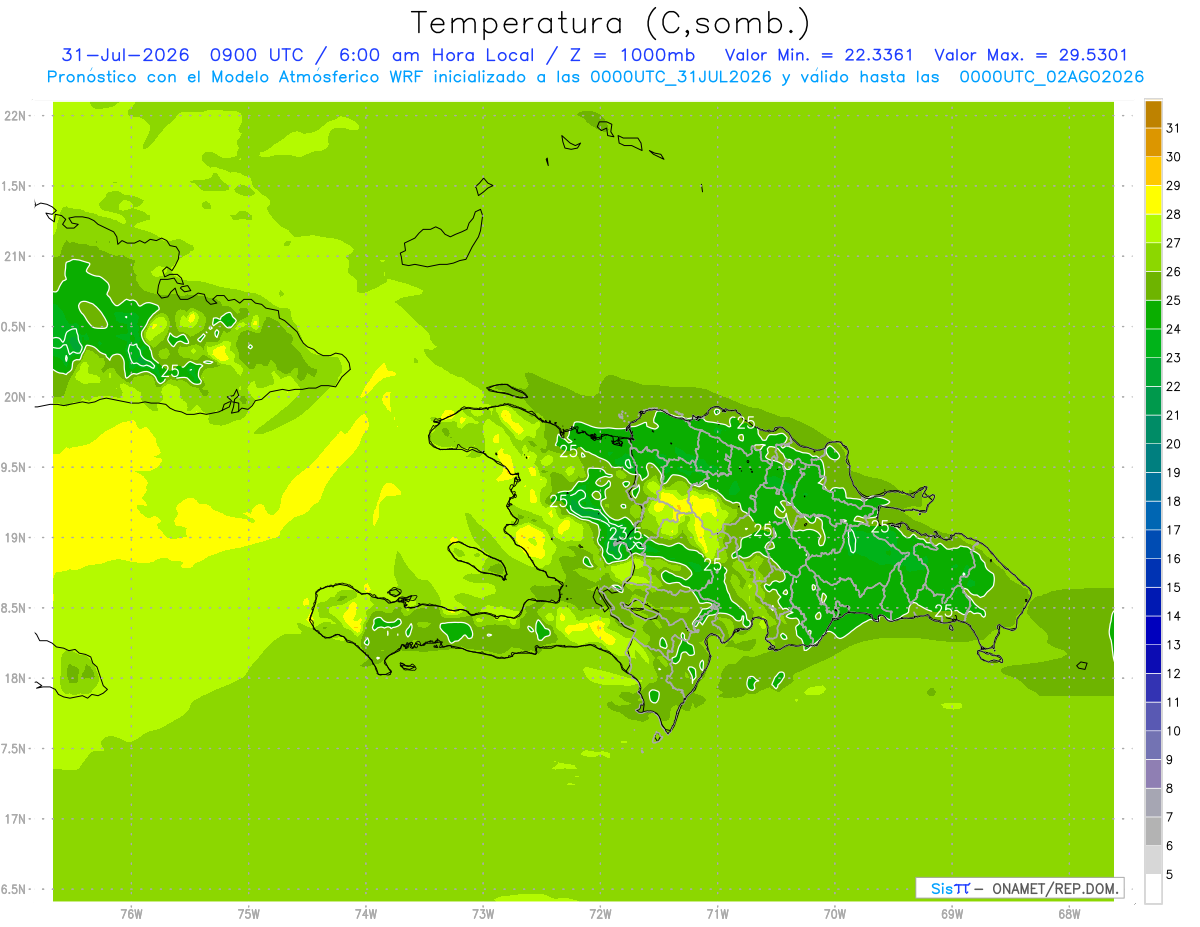Click the 31-Jul-2026 date in header
This screenshot has height=927, width=1200.
click(x=125, y=55)
